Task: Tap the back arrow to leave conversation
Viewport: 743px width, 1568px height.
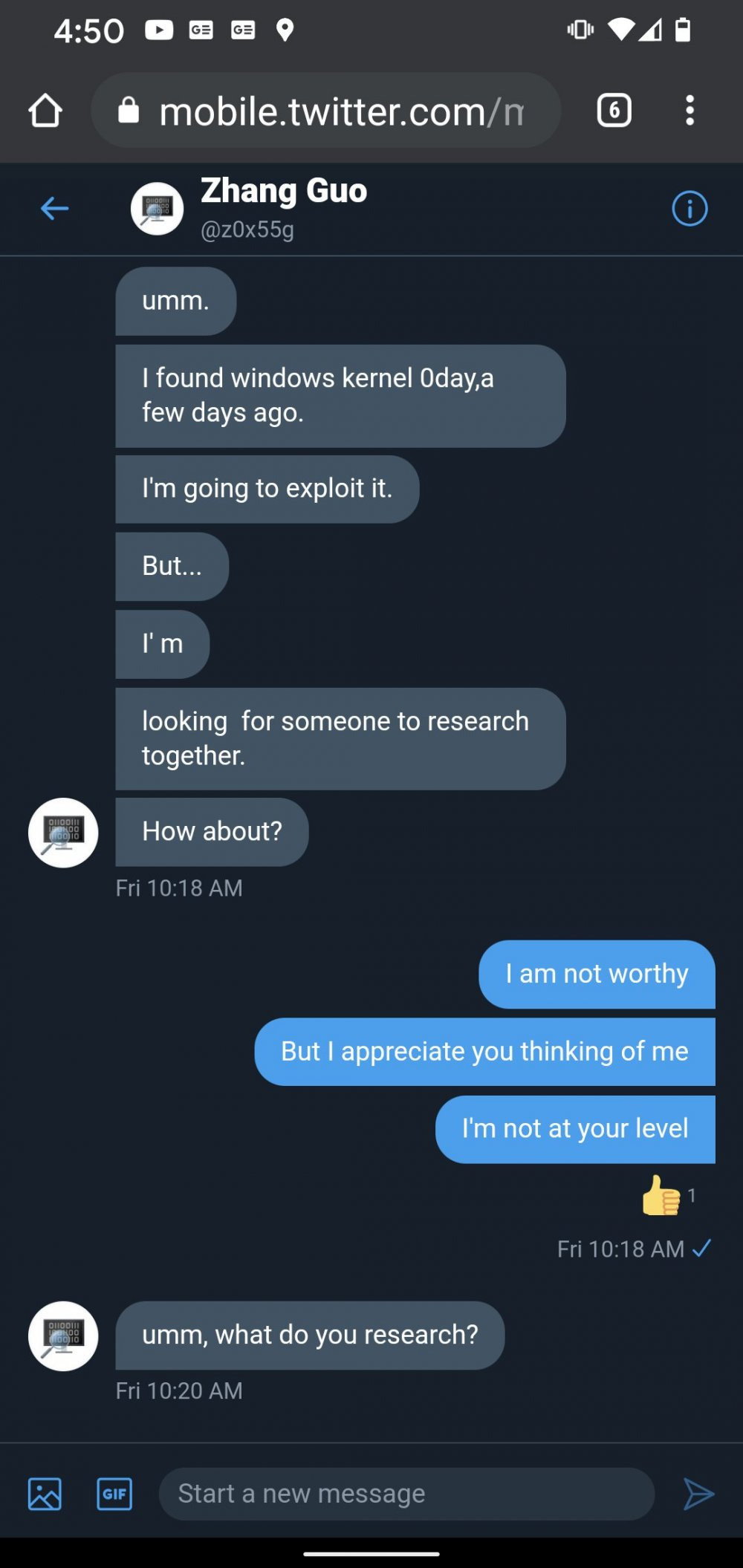Action: (54, 209)
